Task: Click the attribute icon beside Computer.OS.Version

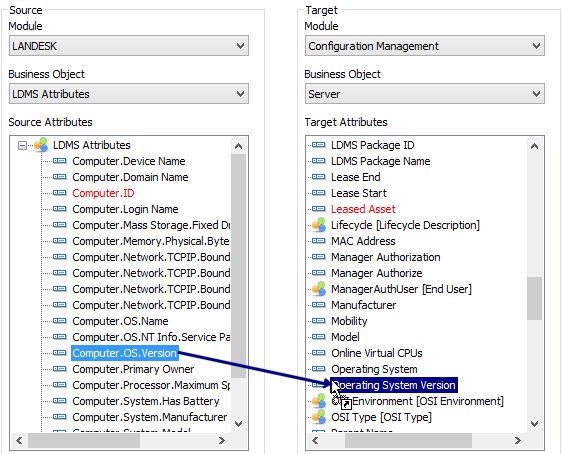Action: (x=60, y=353)
